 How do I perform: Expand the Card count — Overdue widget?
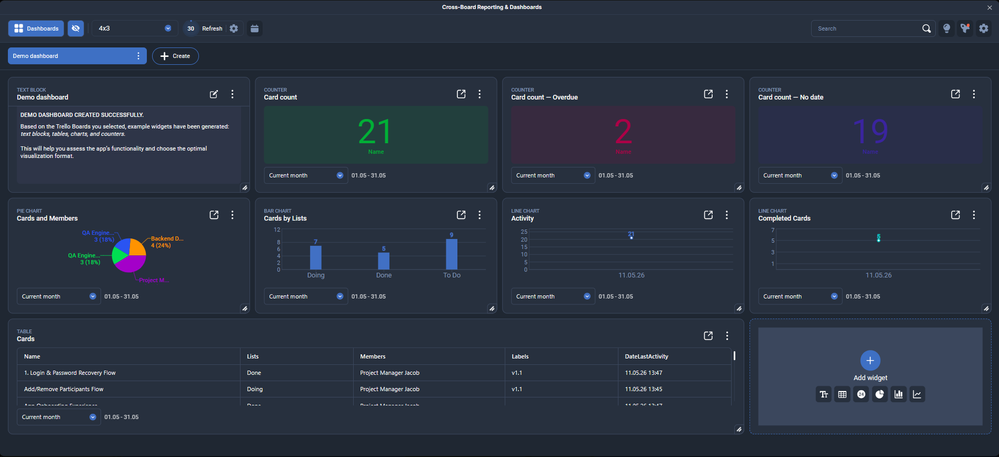(x=708, y=94)
